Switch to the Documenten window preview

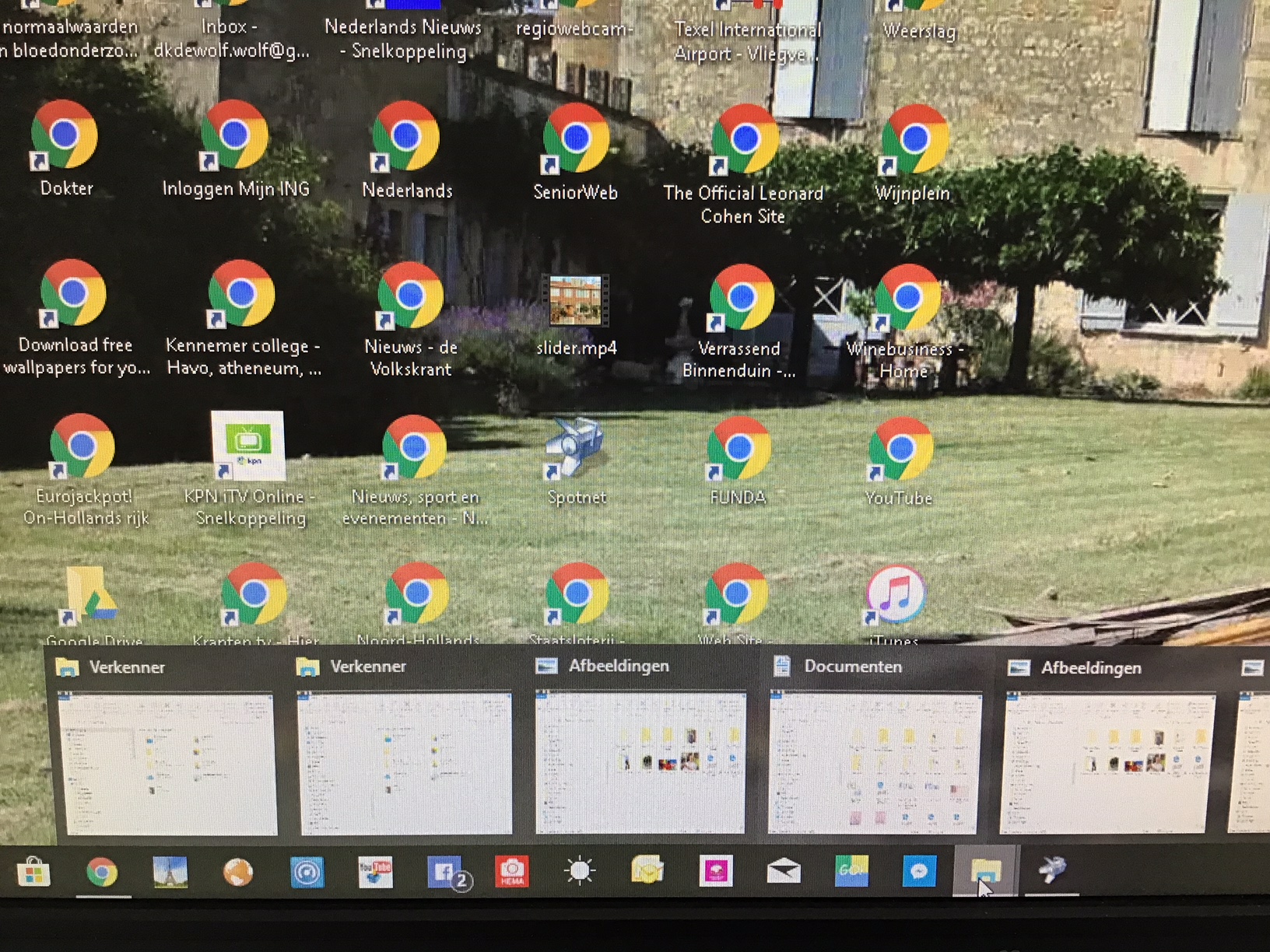point(875,745)
